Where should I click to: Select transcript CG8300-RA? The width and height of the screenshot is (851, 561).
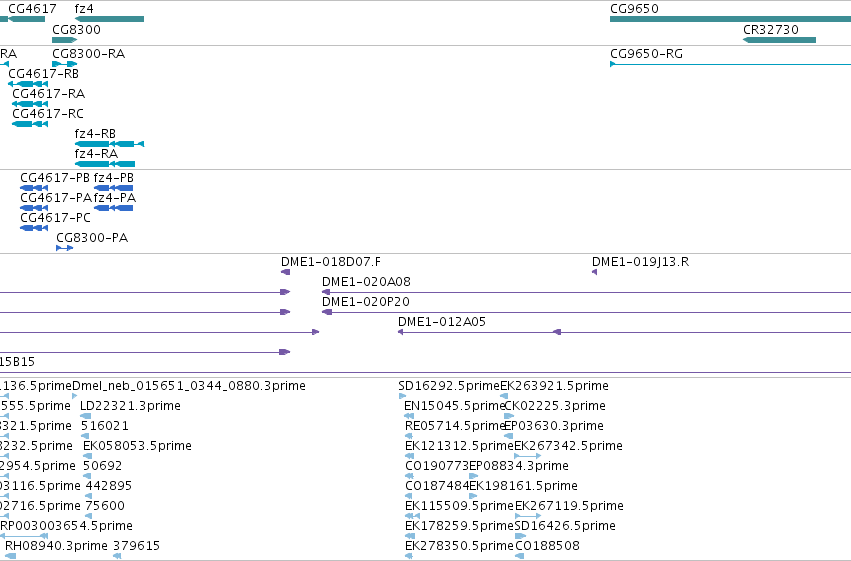tap(65, 64)
